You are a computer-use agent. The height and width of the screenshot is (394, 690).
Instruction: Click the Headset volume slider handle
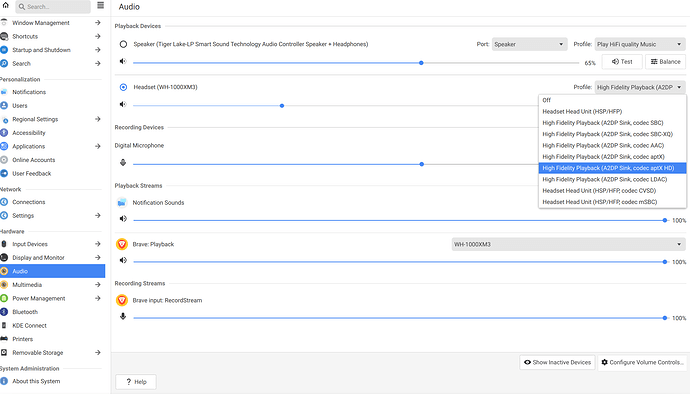pos(282,106)
